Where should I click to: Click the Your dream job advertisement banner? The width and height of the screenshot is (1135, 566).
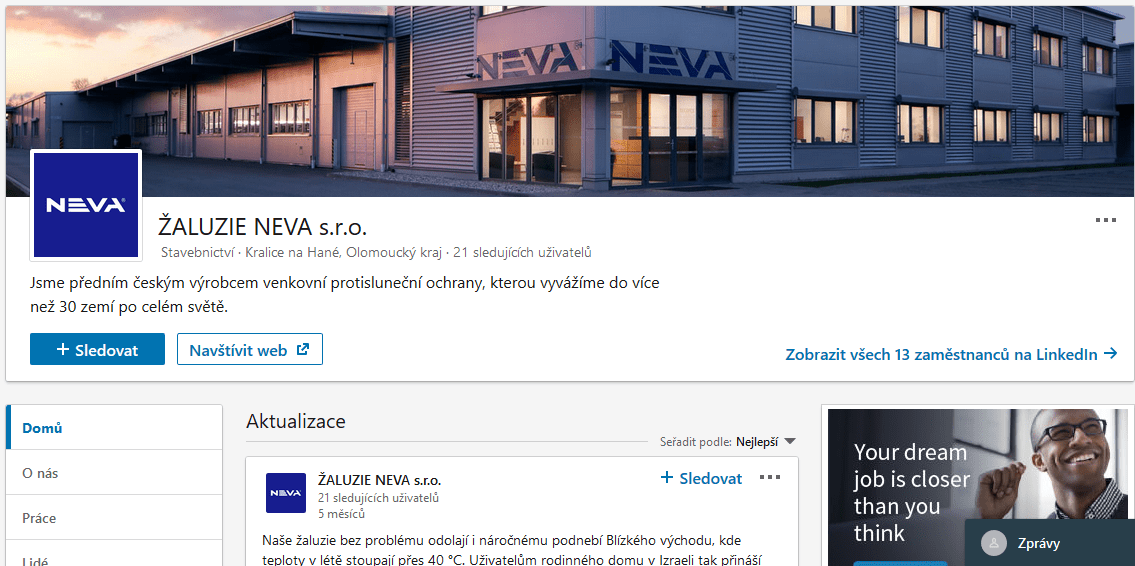(x=978, y=487)
